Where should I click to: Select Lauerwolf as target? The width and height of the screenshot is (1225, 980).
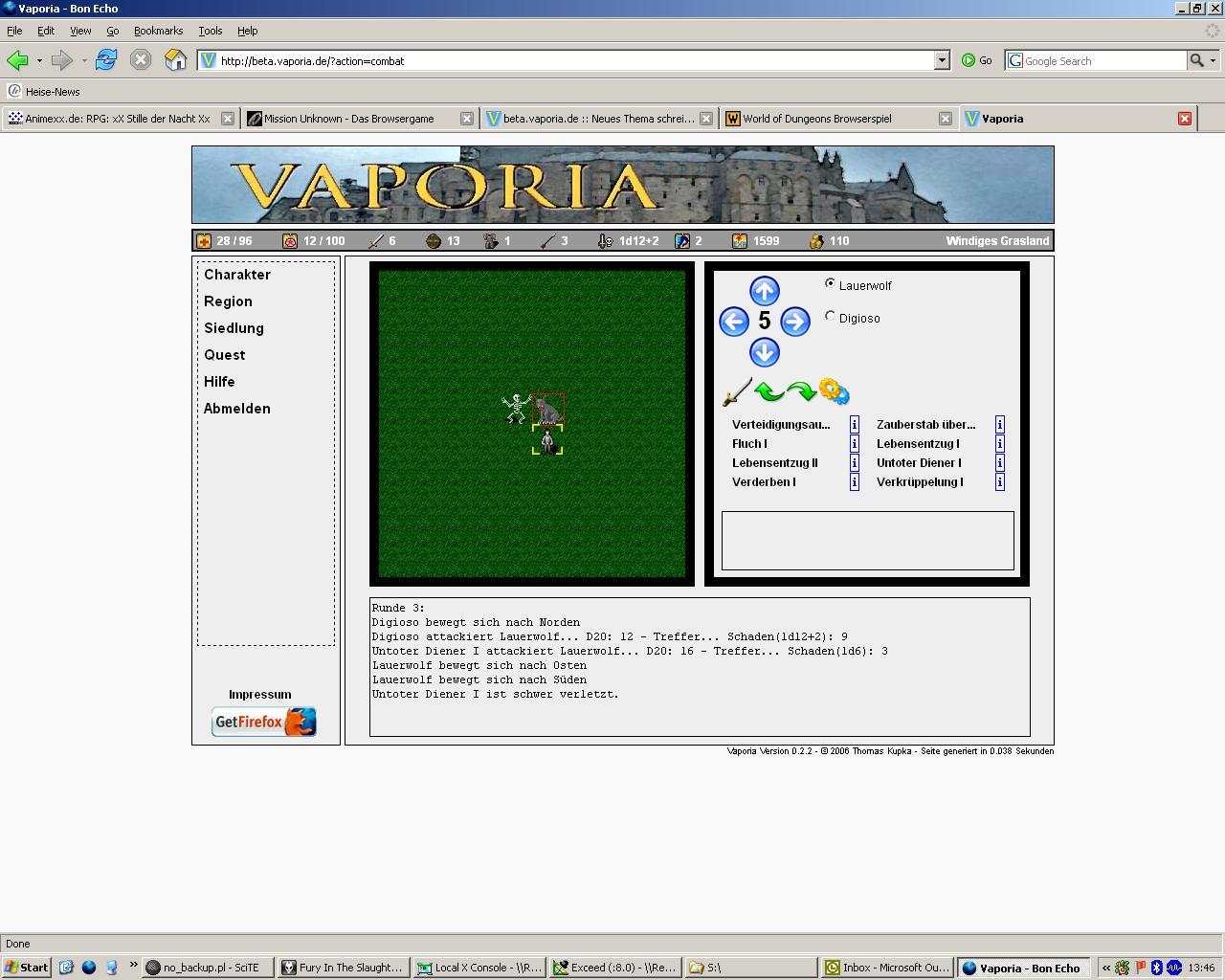(x=830, y=284)
